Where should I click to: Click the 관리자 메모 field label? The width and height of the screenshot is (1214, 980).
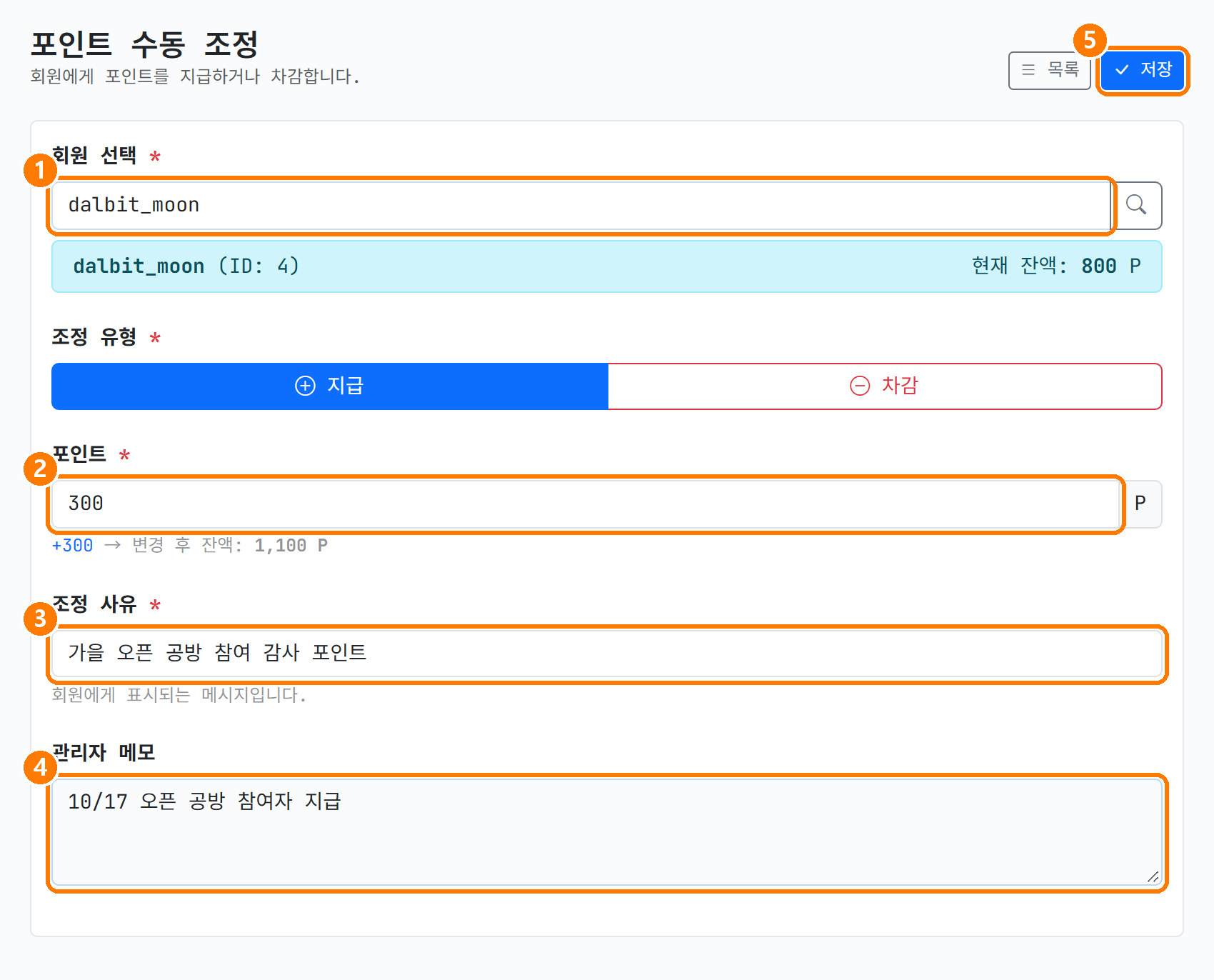pos(104,753)
